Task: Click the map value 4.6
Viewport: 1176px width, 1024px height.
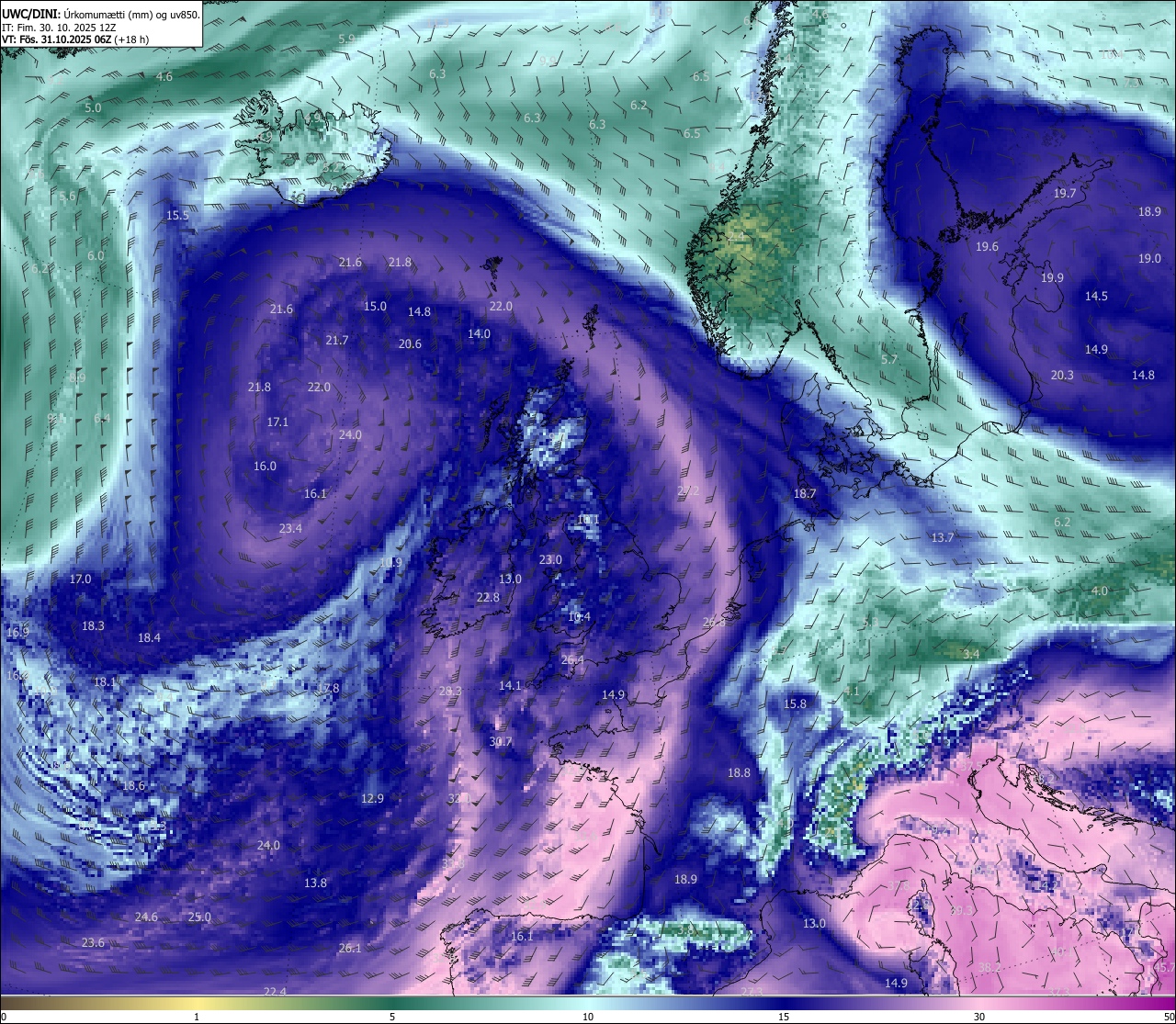Action: point(164,77)
